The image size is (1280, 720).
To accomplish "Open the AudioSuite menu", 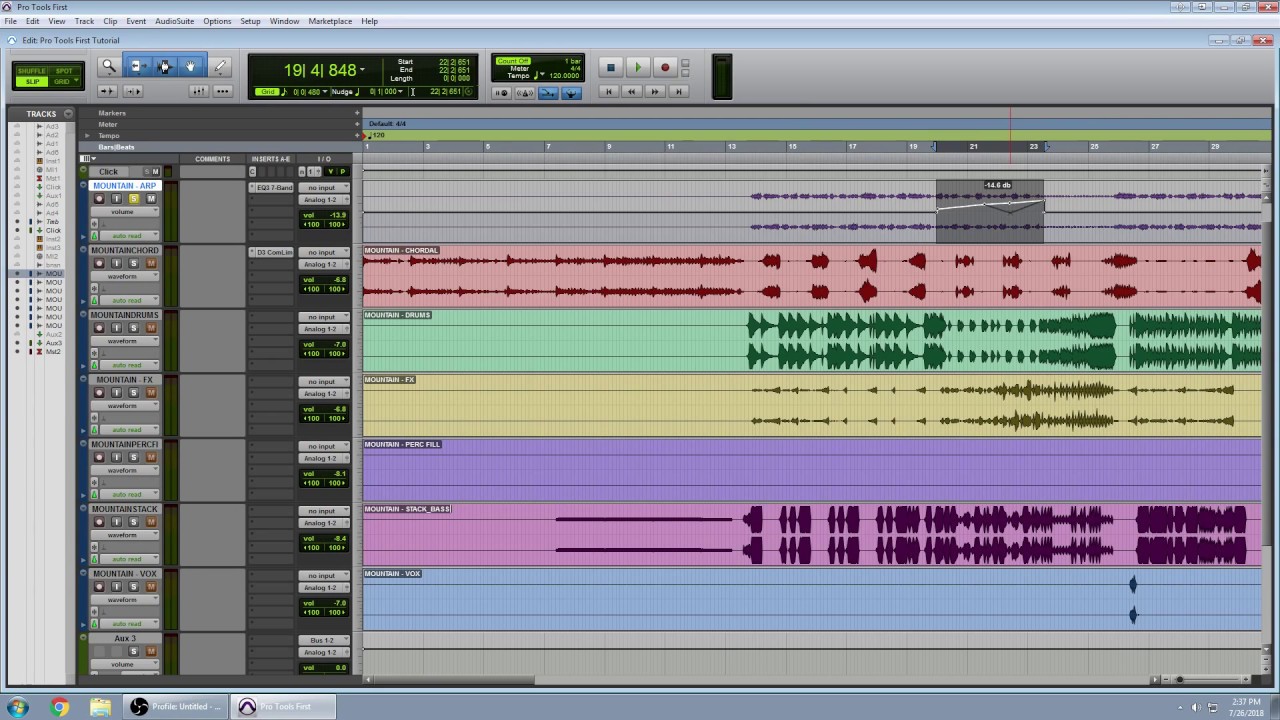I will point(175,21).
